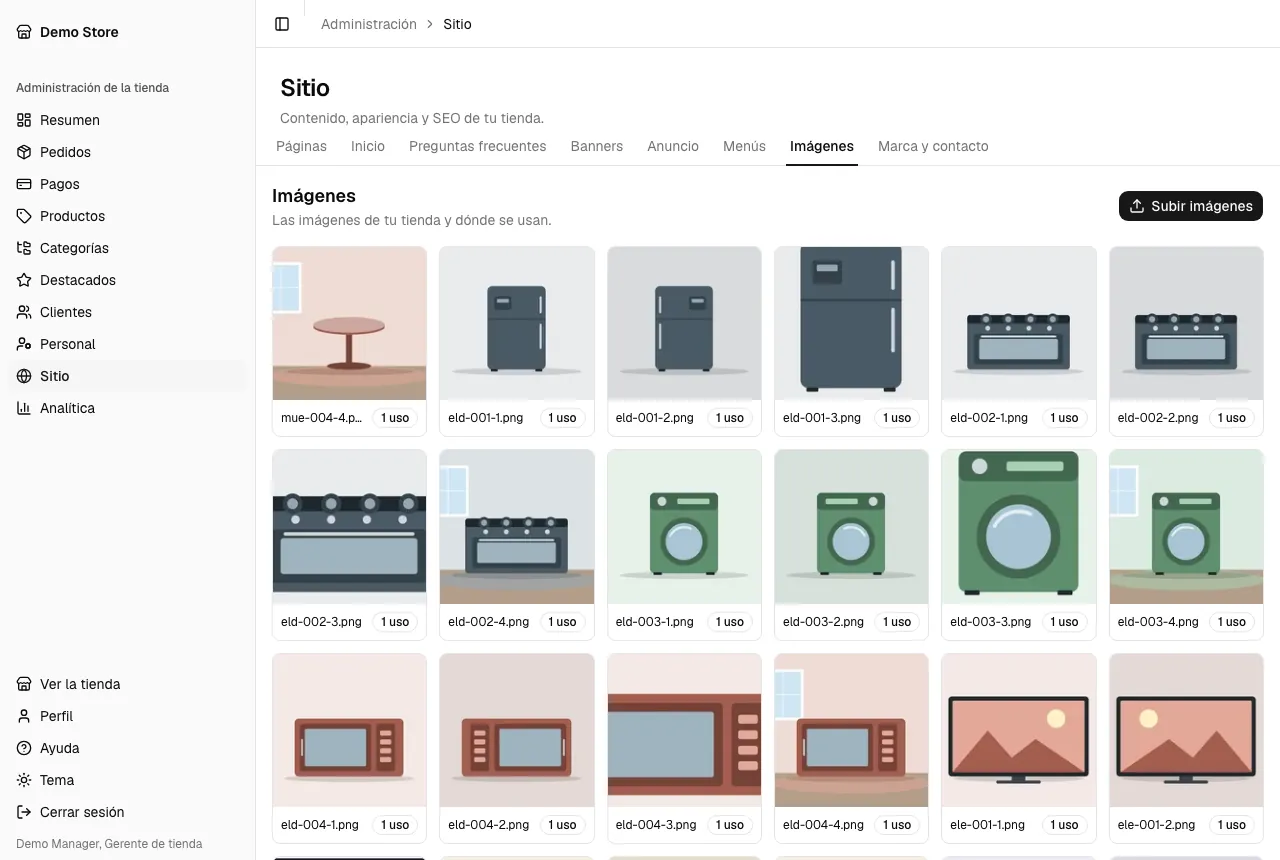Screen dimensions: 1280x860
Task: Select the mue-004-4 table image thumbnail
Action: coord(349,324)
